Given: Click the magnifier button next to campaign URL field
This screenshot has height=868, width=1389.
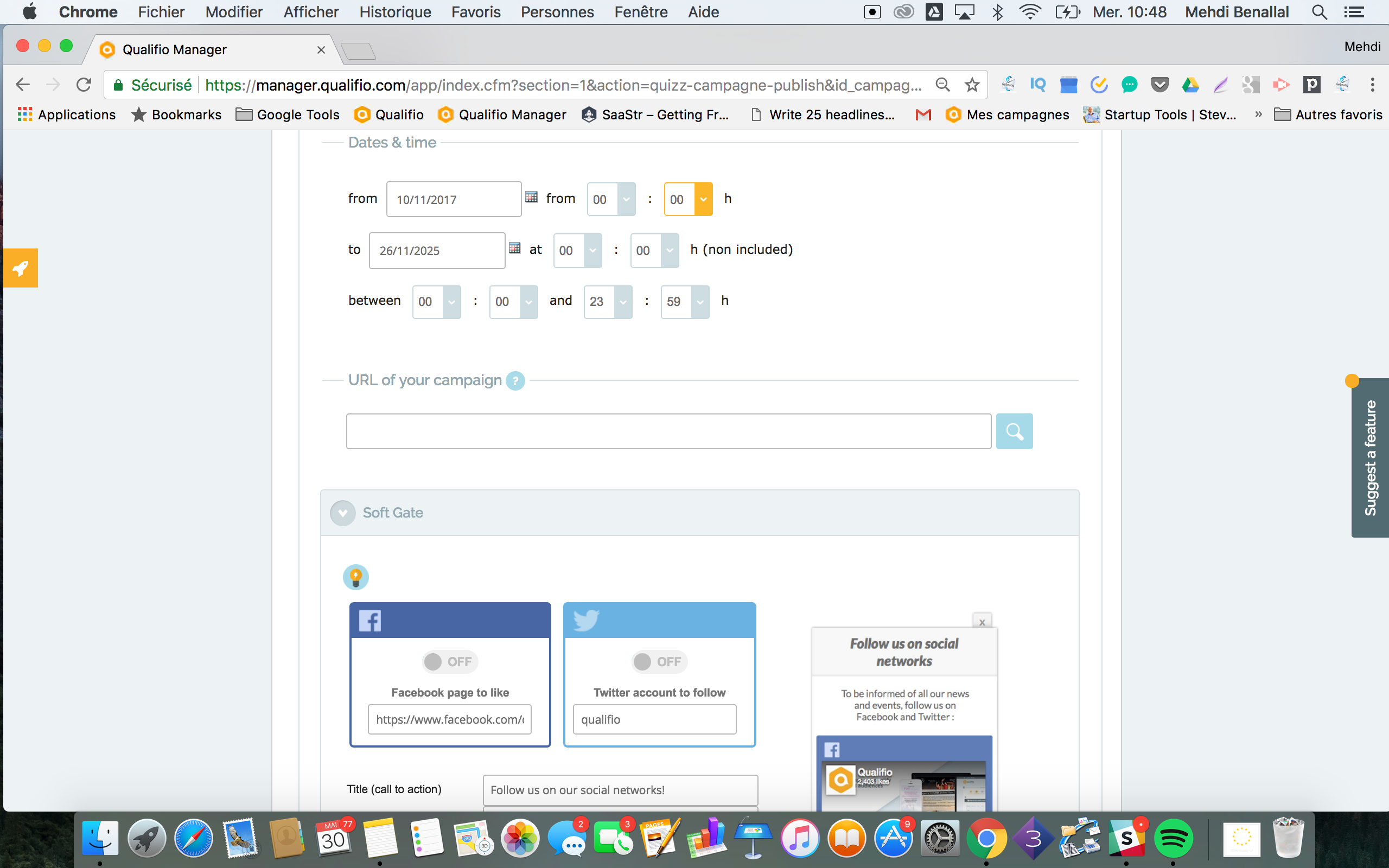Looking at the screenshot, I should (x=1014, y=431).
